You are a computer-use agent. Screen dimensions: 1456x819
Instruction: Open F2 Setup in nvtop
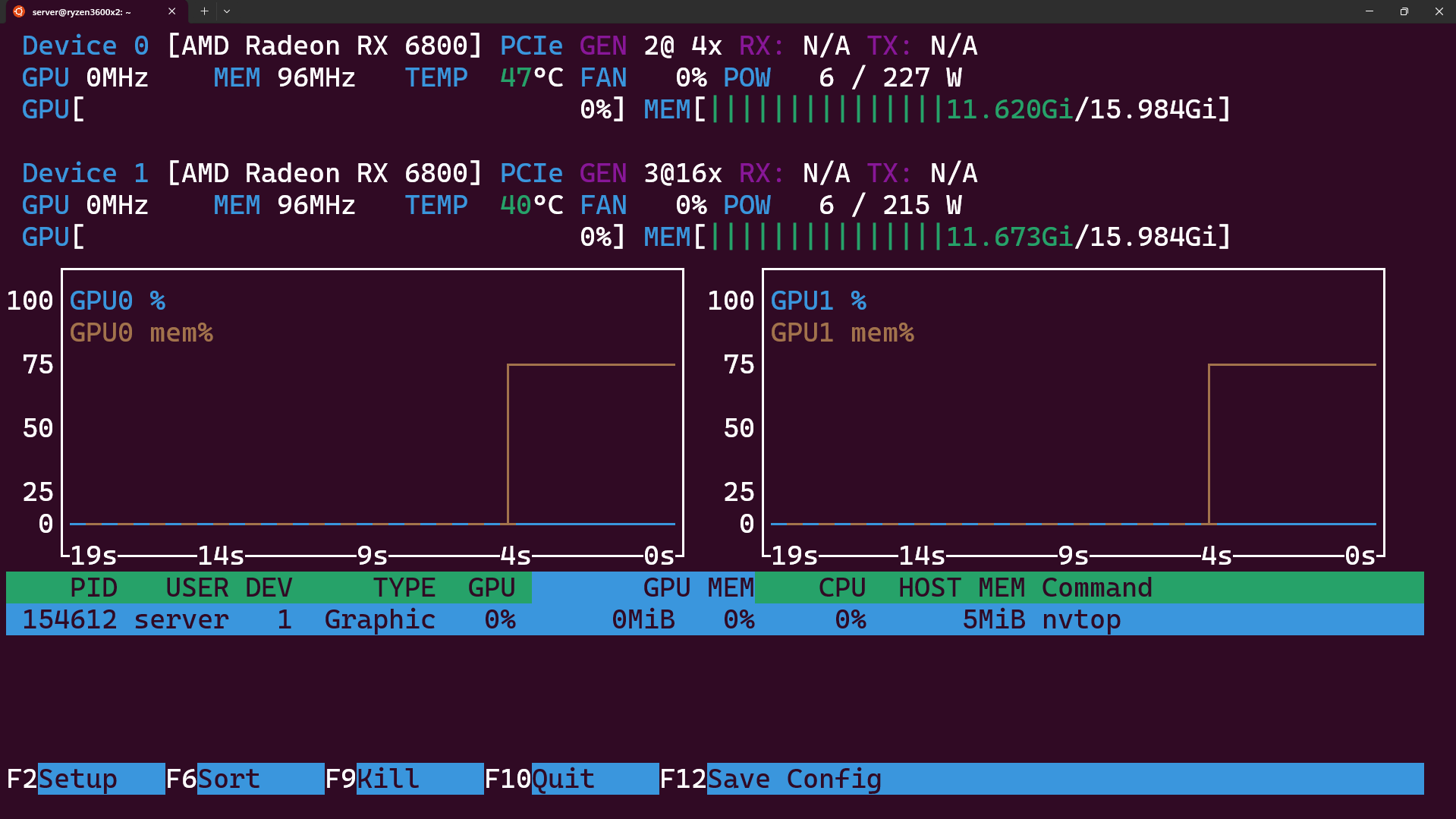click(86, 779)
